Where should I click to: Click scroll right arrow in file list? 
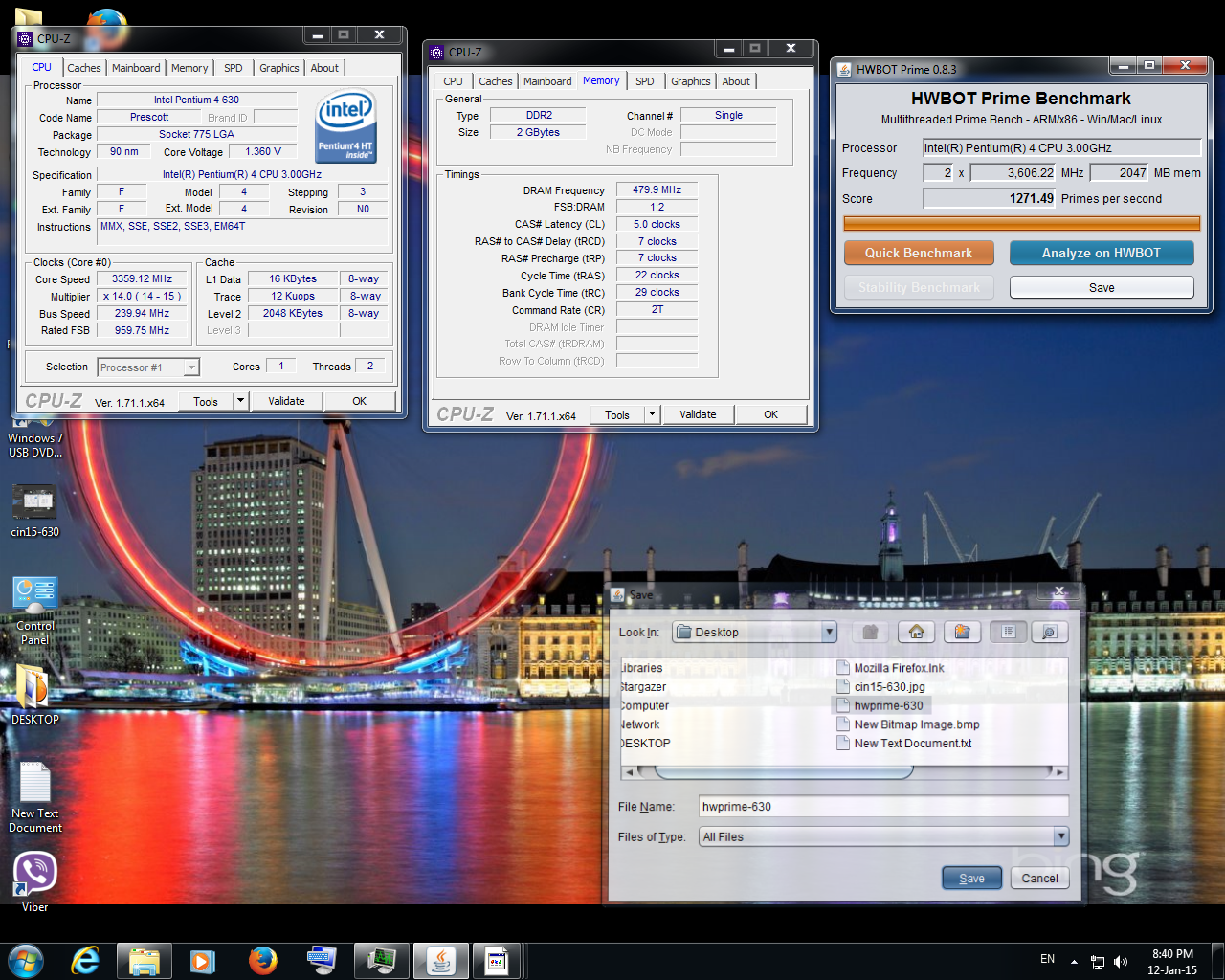pos(1060,771)
